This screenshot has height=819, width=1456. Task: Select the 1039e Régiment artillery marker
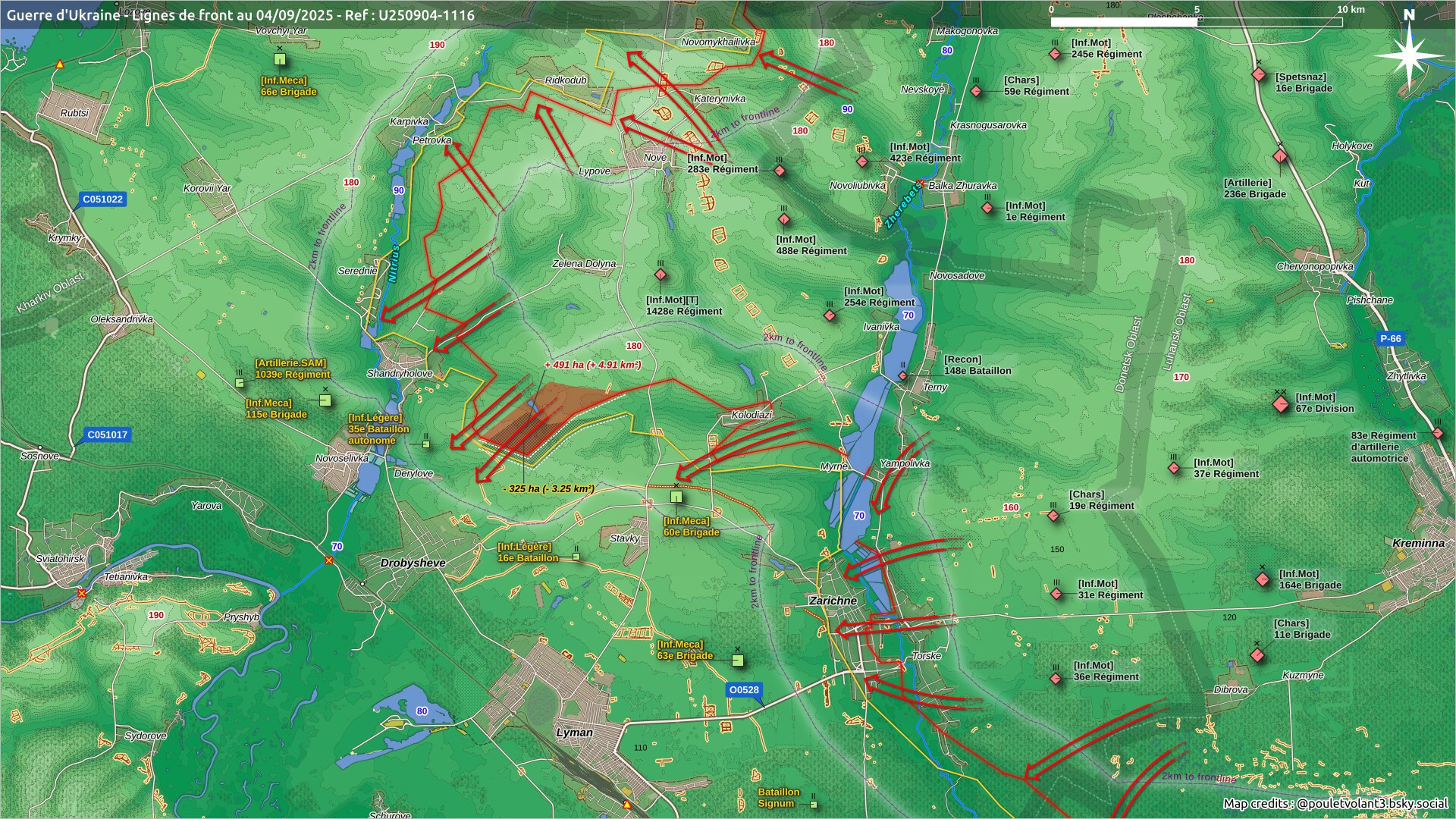coord(240,382)
